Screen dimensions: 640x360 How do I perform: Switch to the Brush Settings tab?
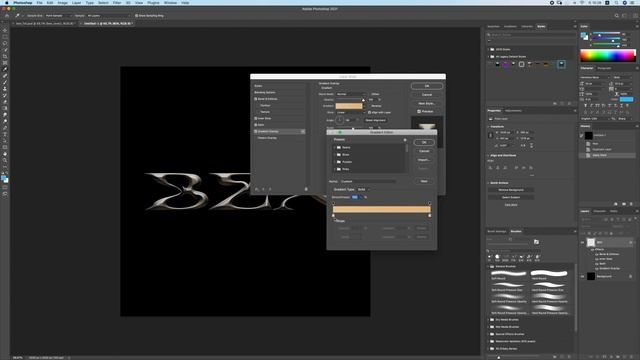[x=496, y=231]
